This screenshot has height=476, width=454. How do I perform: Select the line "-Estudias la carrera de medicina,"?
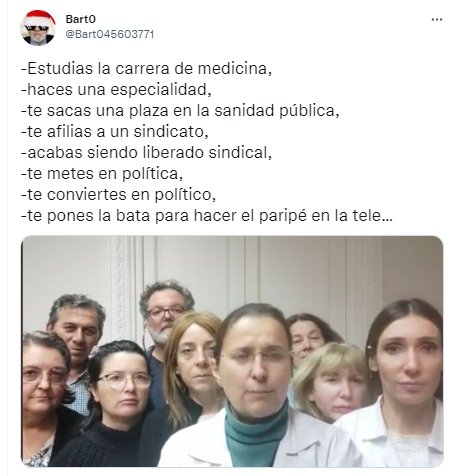[x=146, y=69]
